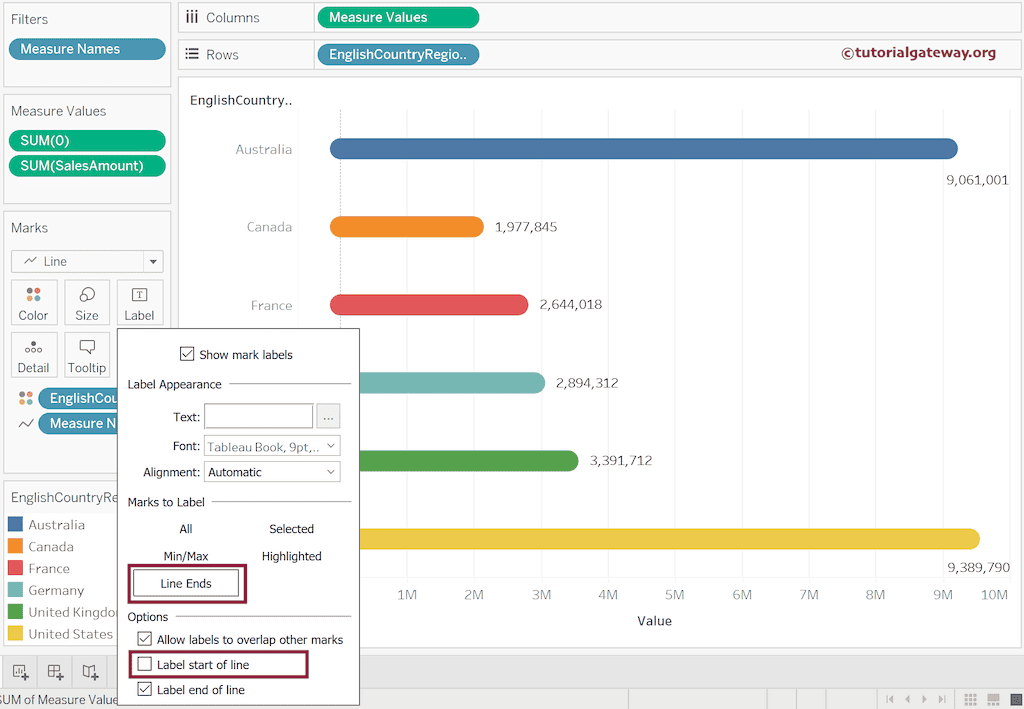1024x709 pixels.
Task: Click the Germany teal legend swatch
Action: 16,590
